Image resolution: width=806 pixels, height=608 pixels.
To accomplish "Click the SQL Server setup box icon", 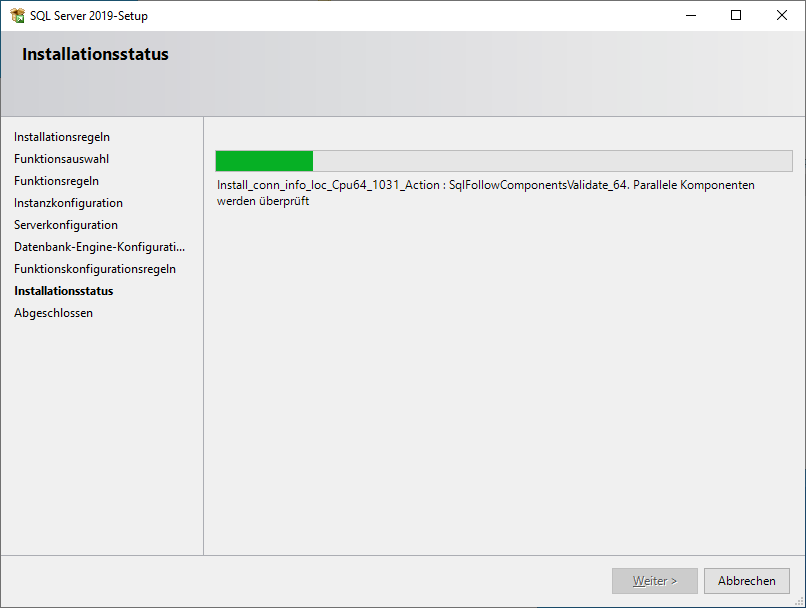I will point(17,15).
